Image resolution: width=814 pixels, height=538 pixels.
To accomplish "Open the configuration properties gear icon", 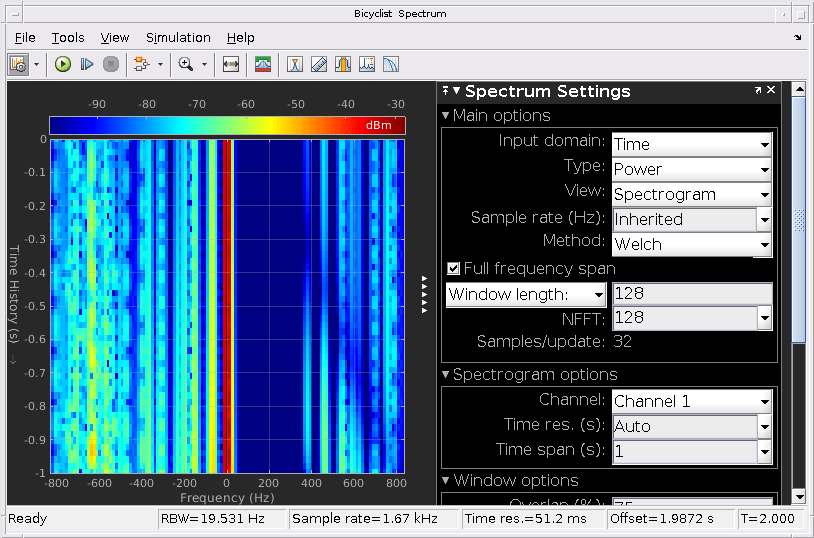I will point(18,64).
